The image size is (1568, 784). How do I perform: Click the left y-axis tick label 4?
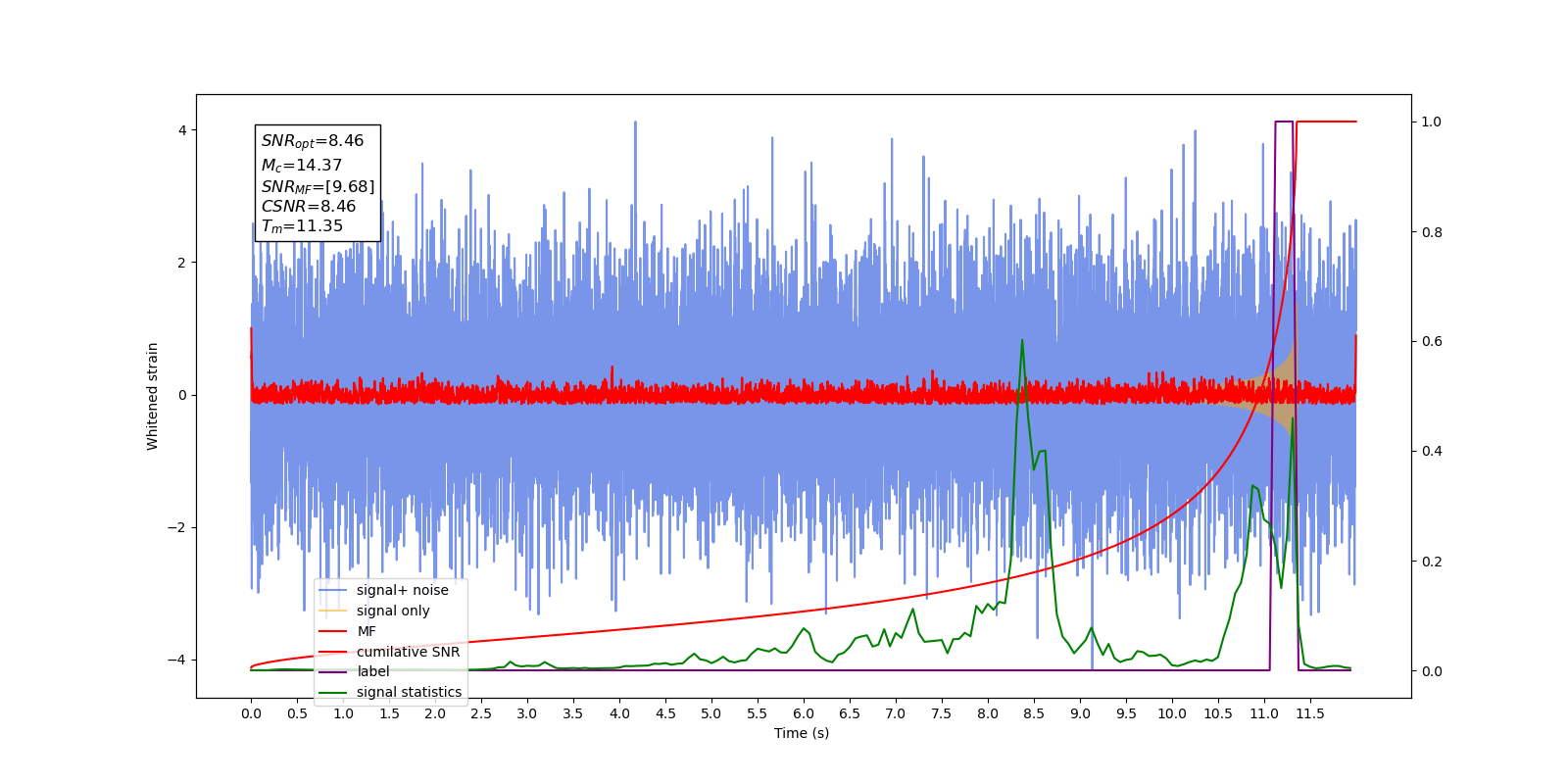coord(182,130)
